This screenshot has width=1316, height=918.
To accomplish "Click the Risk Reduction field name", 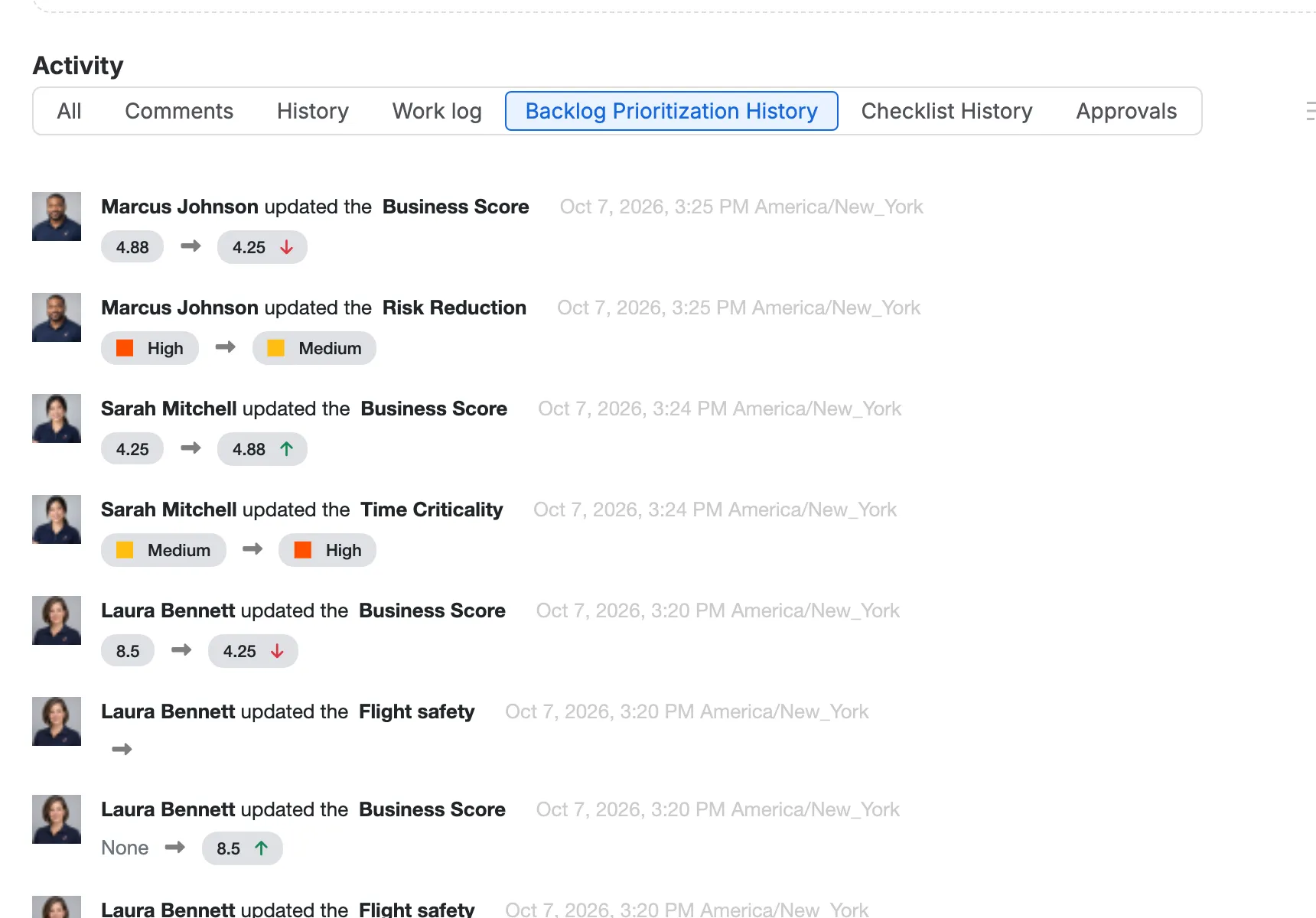I will pos(454,308).
